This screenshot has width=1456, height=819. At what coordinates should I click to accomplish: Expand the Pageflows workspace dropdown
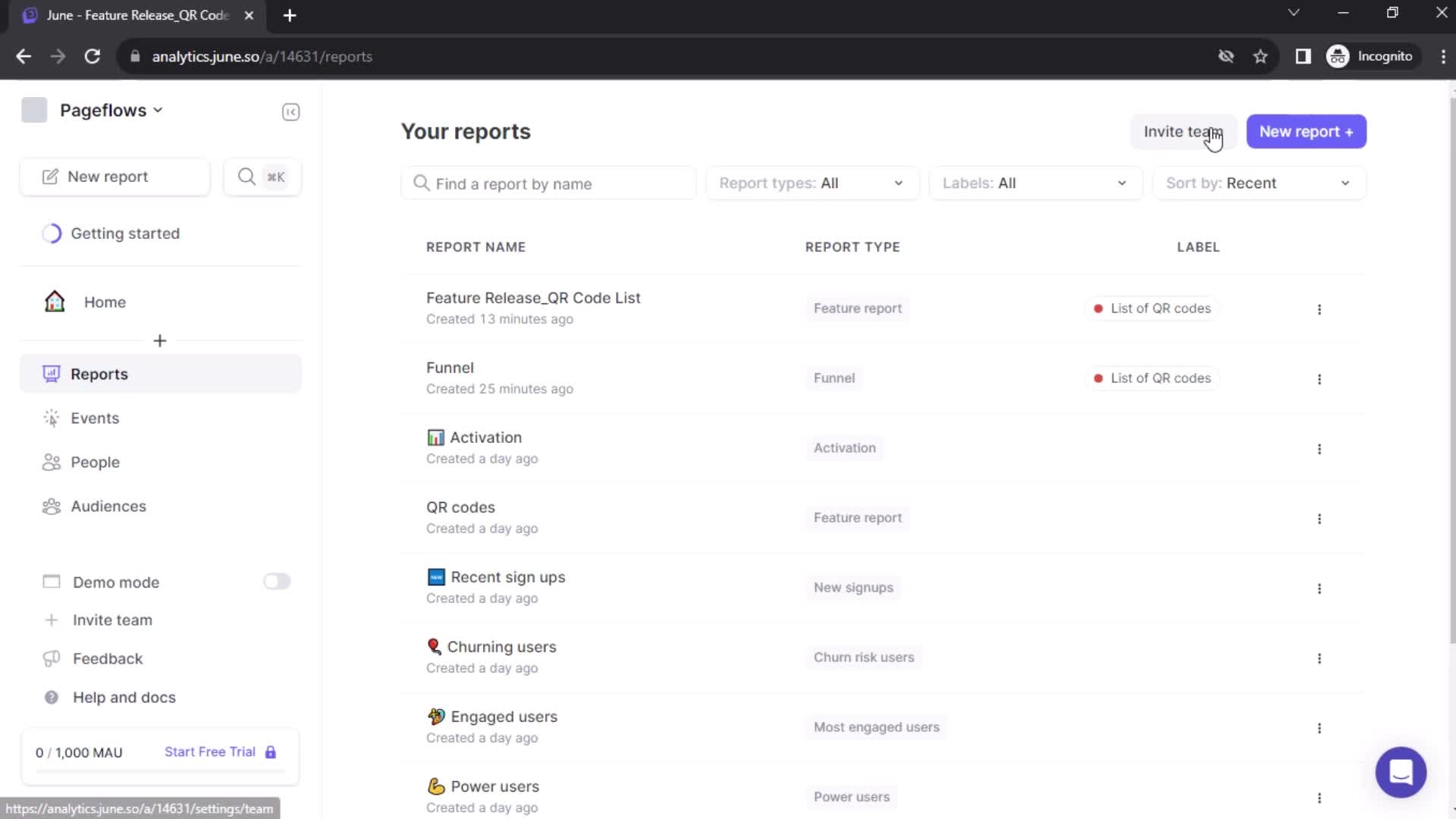tap(111, 110)
